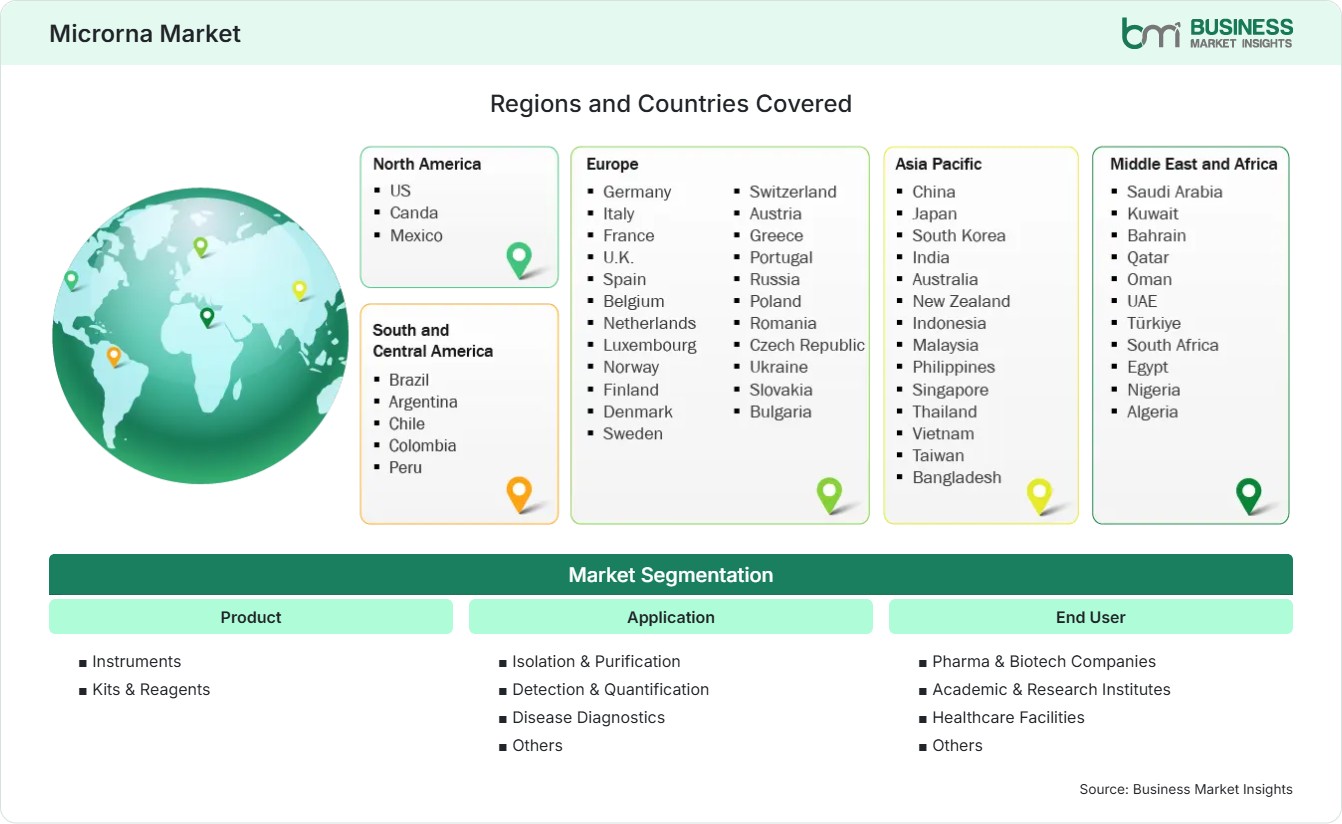The image size is (1342, 824).
Task: Click Czech Republic in Europe list
Action: 807,345
